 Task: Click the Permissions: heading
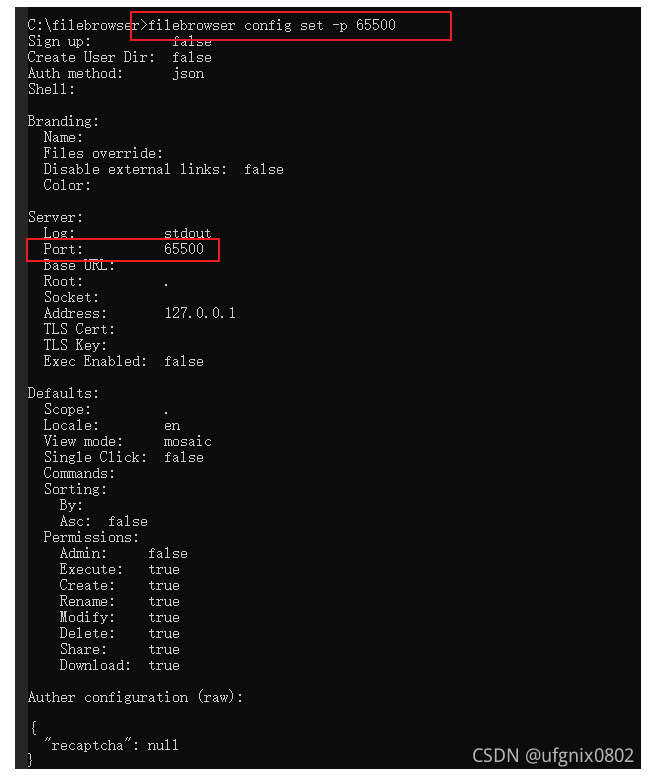point(91,537)
